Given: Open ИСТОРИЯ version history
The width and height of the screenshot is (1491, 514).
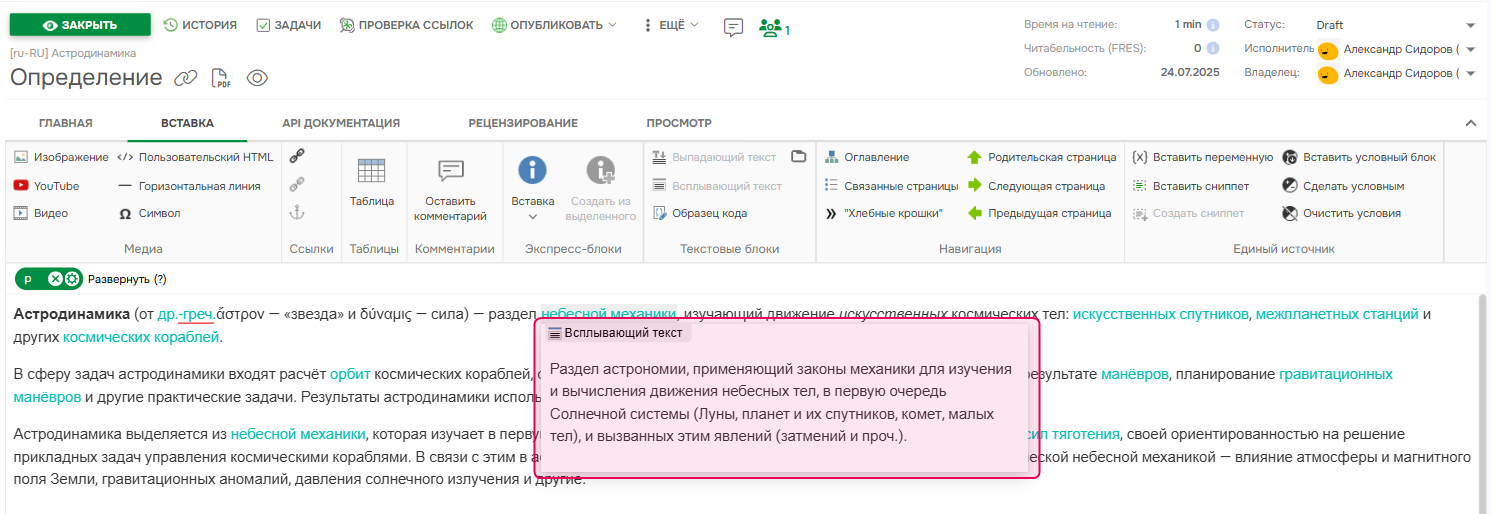Looking at the screenshot, I should pyautogui.click(x=200, y=25).
